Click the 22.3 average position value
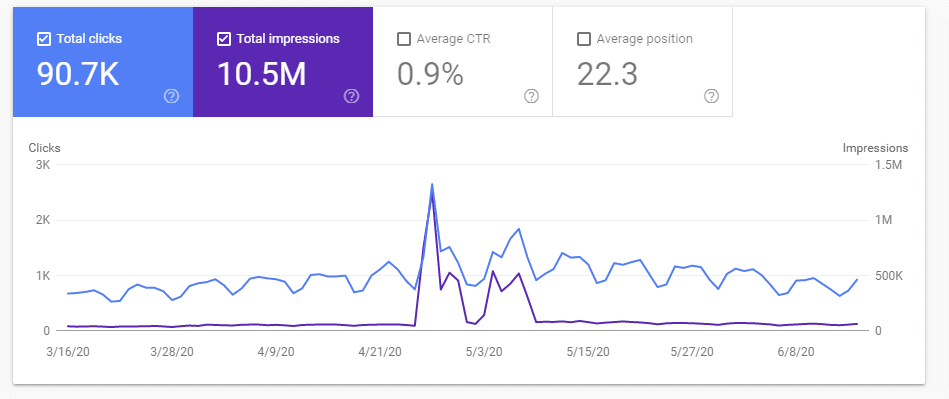The image size is (949, 399). (x=607, y=74)
